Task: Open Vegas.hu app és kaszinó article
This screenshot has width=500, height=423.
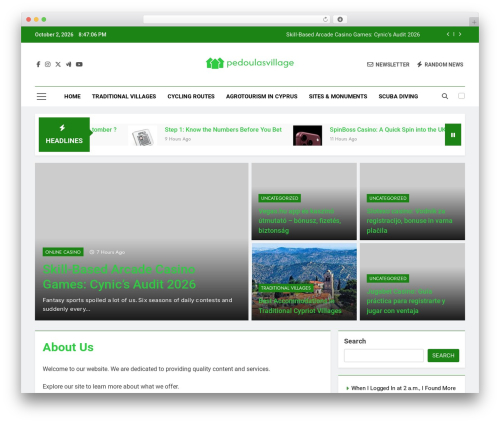Action: [x=300, y=221]
